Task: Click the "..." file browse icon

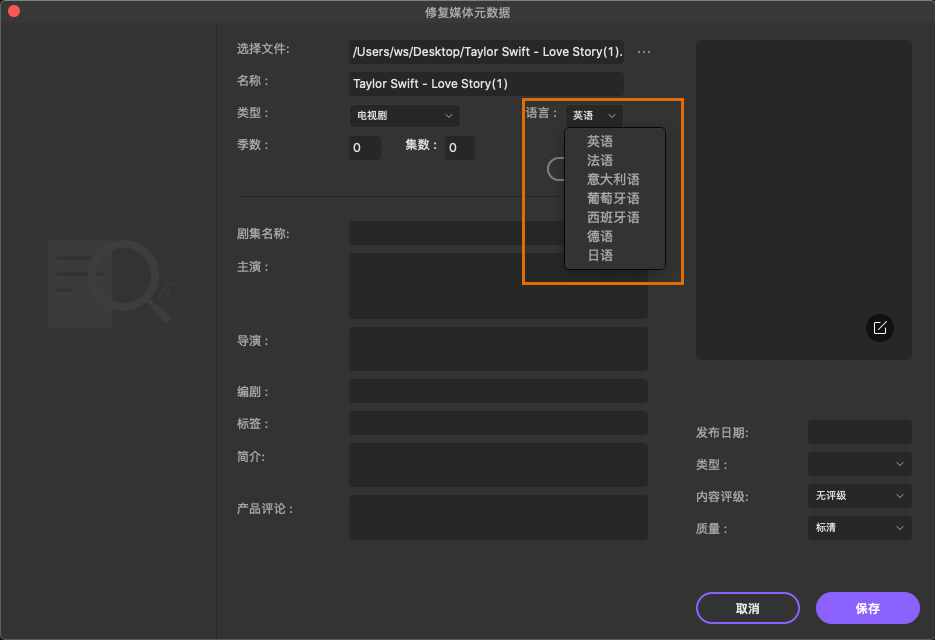Action: coord(644,51)
